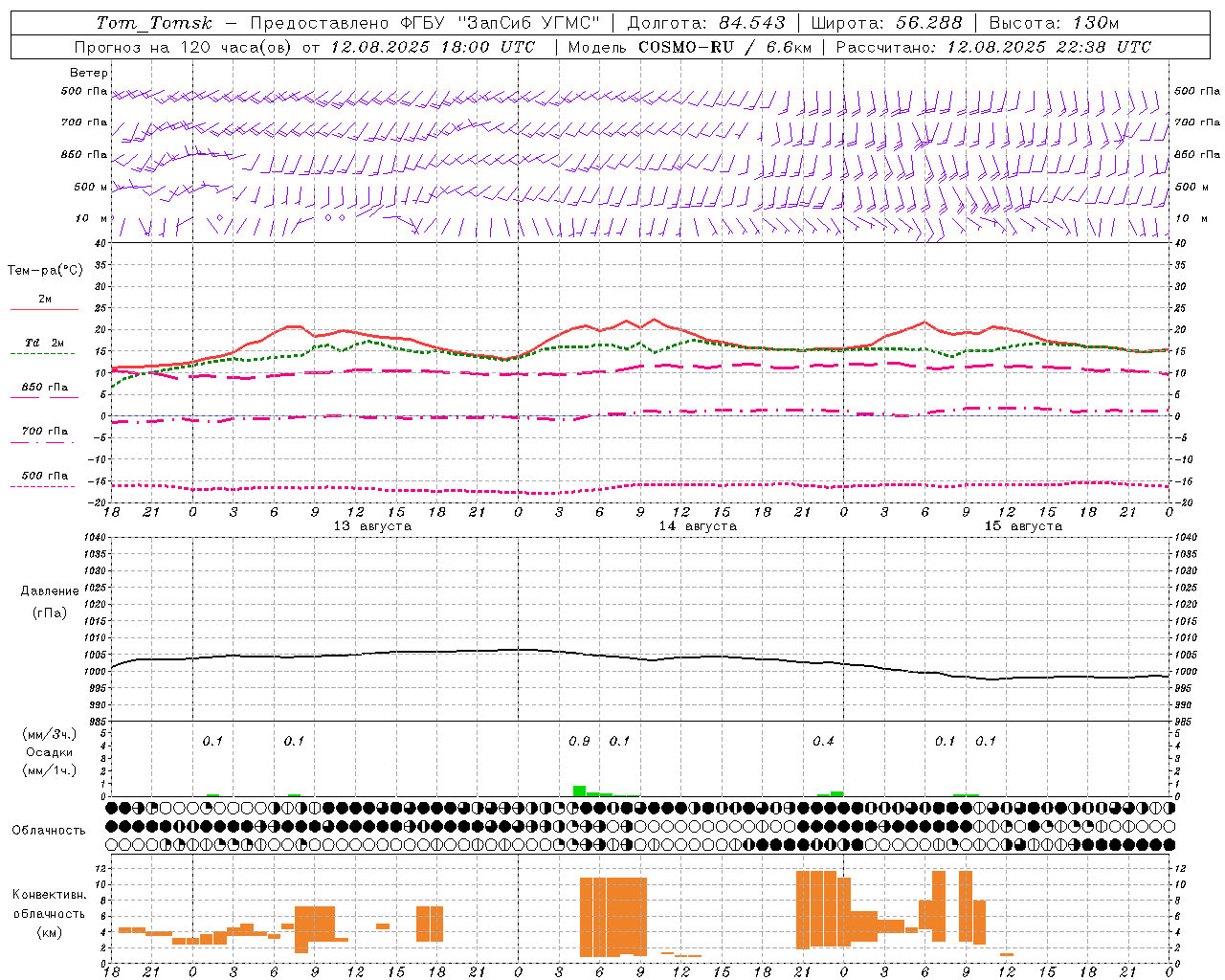This screenshot has width=1225, height=980.
Task: Click the provider text ФГБУ "ЗапСиб УГМС"
Action: (x=500, y=23)
